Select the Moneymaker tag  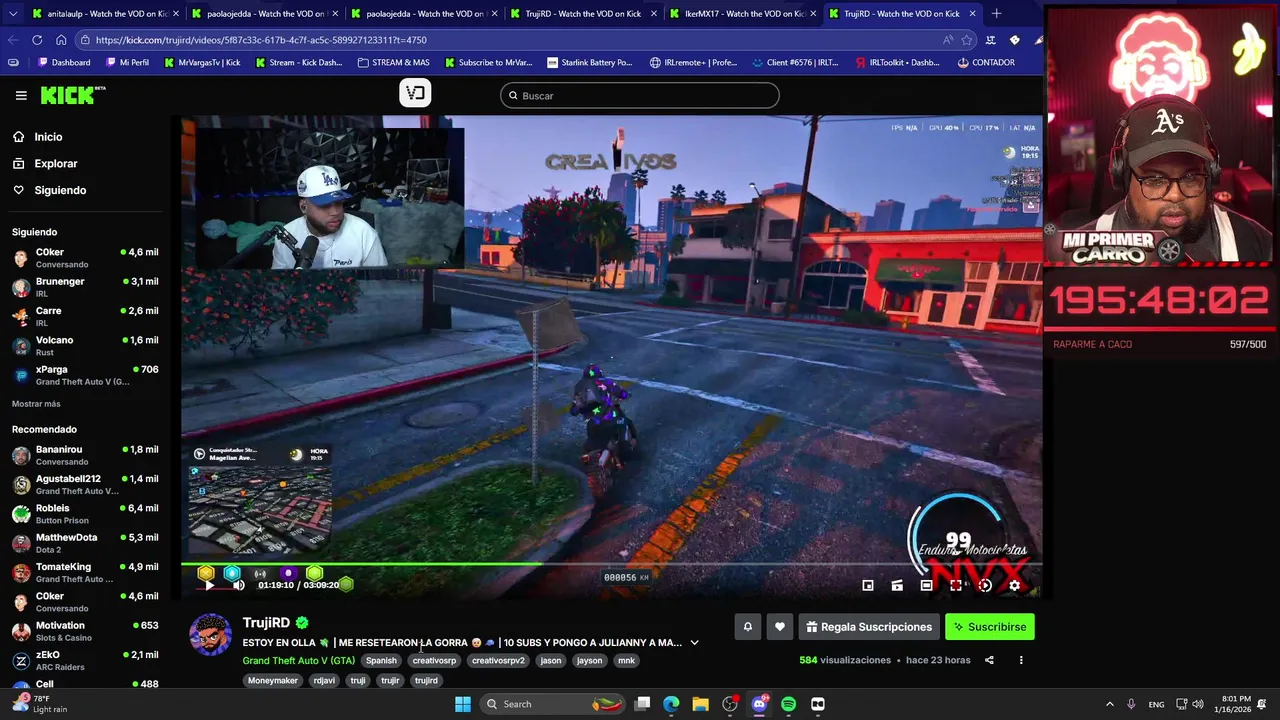click(x=273, y=680)
